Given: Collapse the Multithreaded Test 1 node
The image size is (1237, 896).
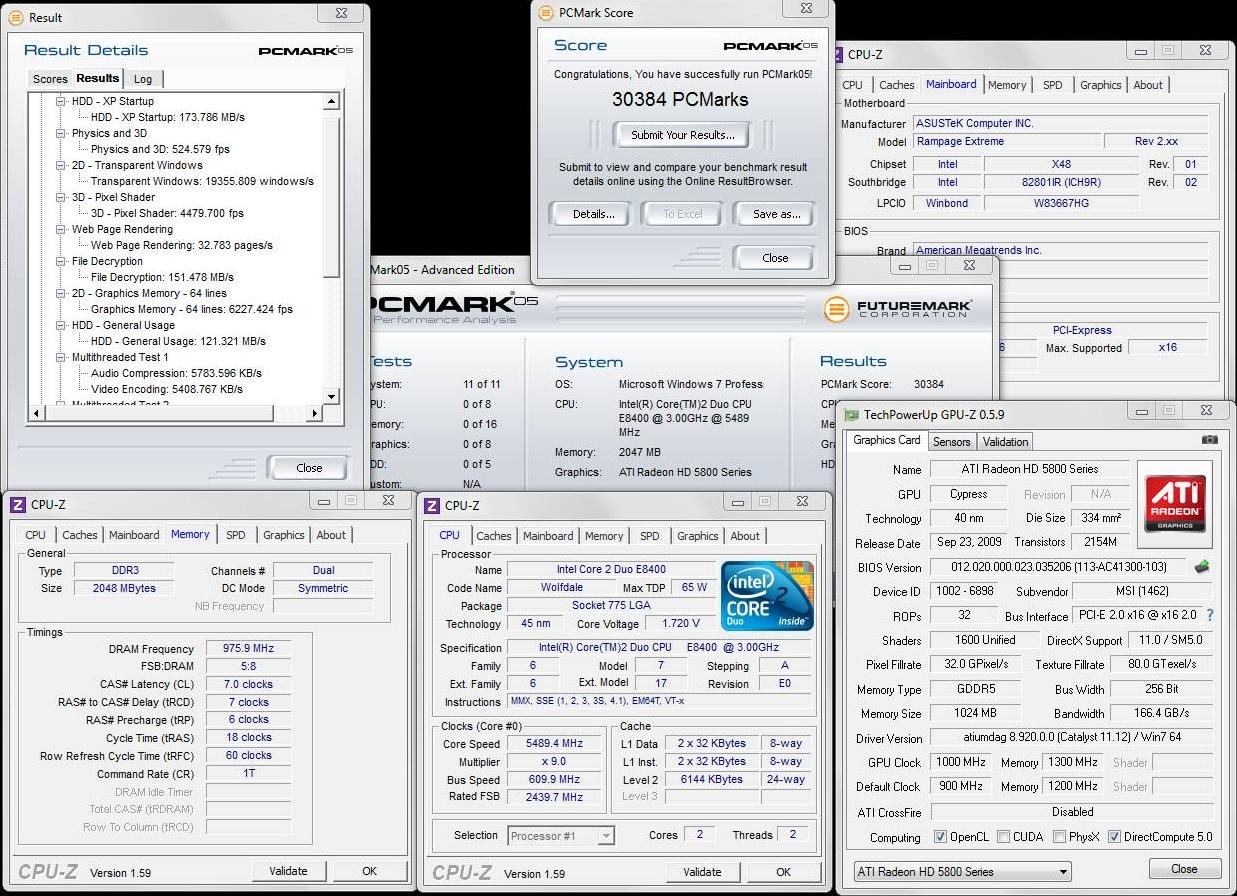Looking at the screenshot, I should [x=61, y=357].
